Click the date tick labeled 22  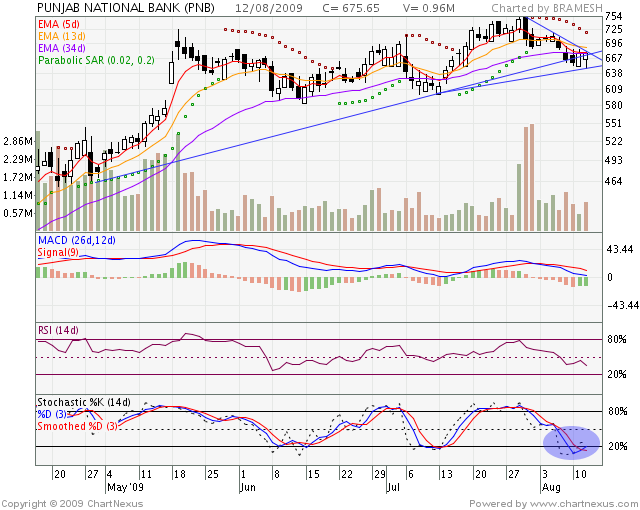coord(347,474)
